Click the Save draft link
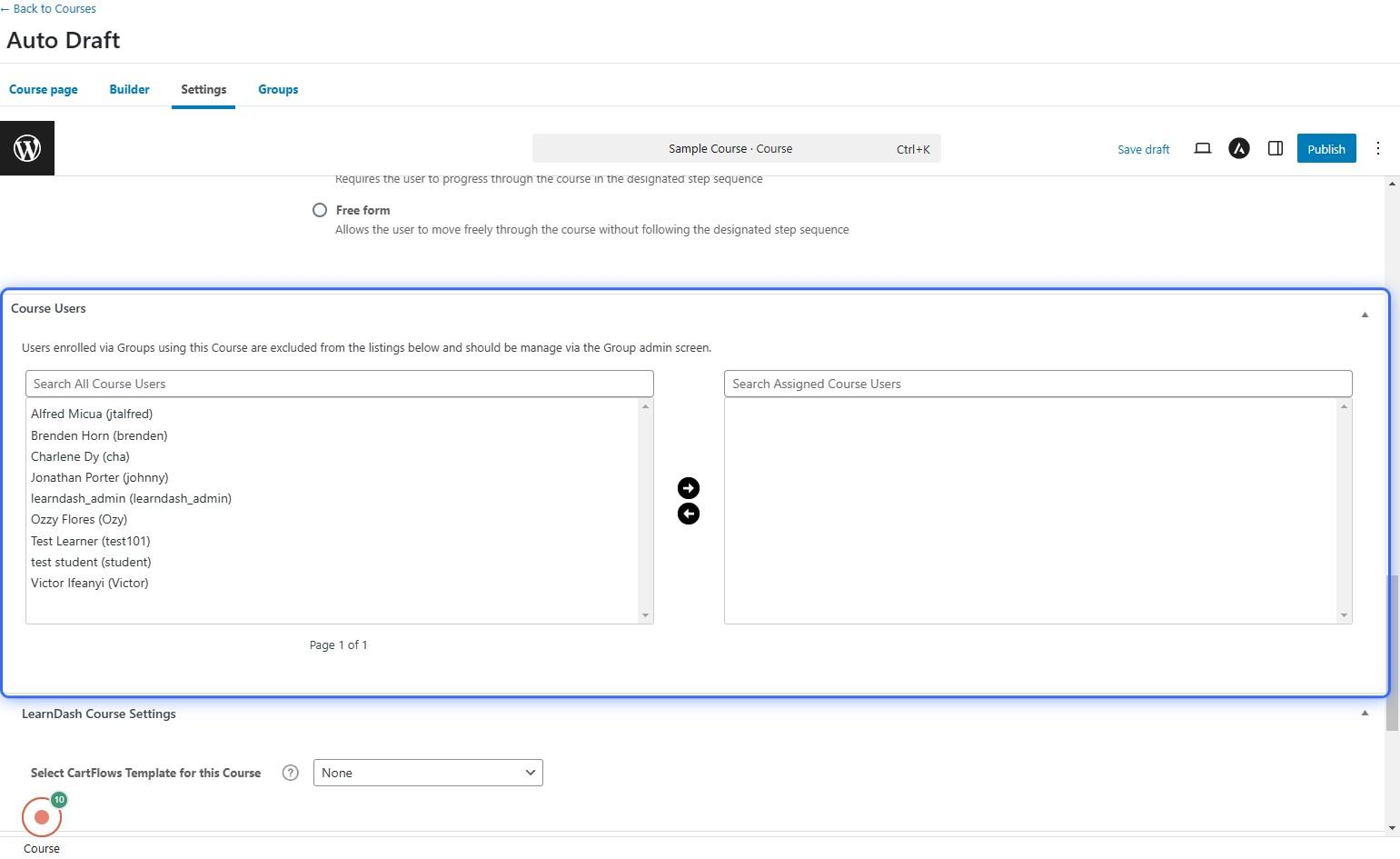The width and height of the screenshot is (1400, 859). click(1143, 149)
